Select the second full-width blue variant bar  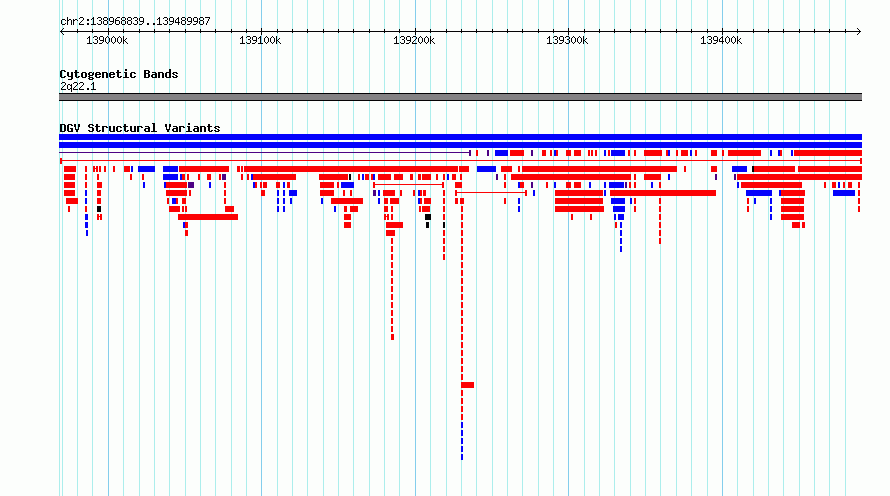pyautogui.click(x=460, y=145)
